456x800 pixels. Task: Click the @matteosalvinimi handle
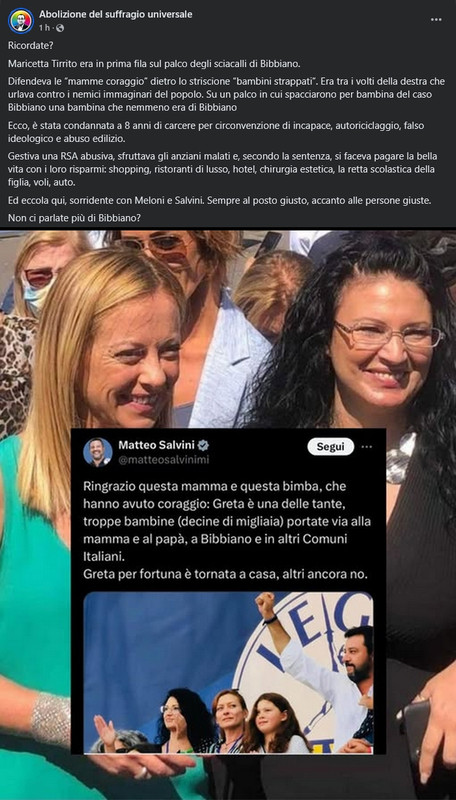[x=163, y=460]
